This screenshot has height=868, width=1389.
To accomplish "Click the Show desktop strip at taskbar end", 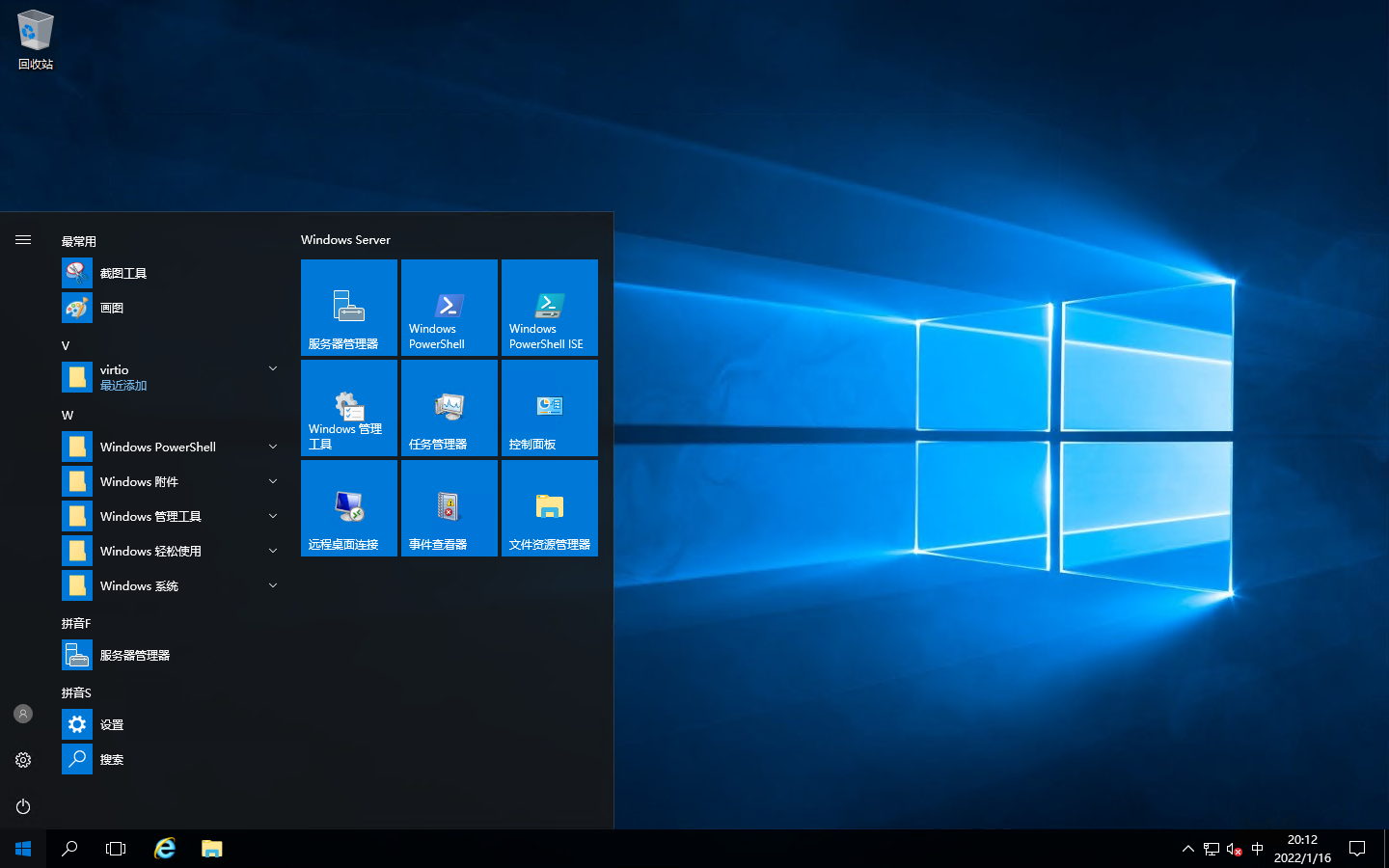I will (x=1386, y=849).
